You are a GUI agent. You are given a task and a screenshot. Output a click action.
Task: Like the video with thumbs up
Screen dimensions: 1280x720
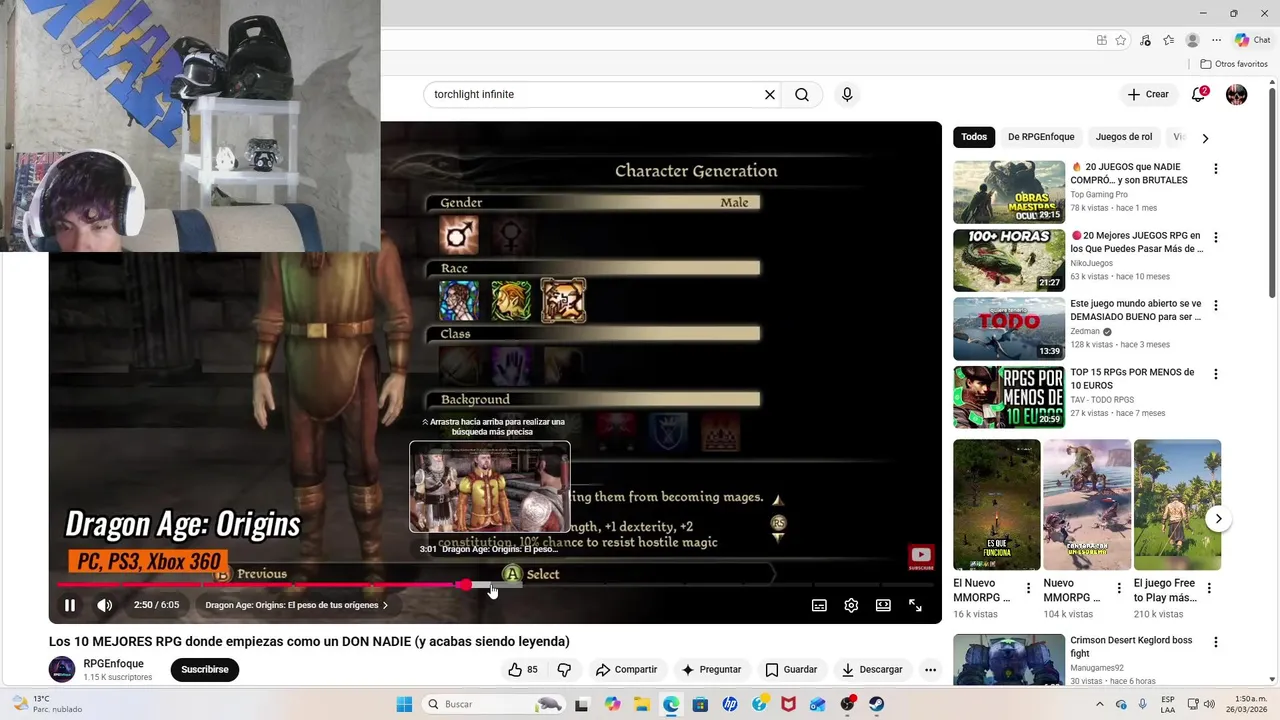(x=523, y=670)
